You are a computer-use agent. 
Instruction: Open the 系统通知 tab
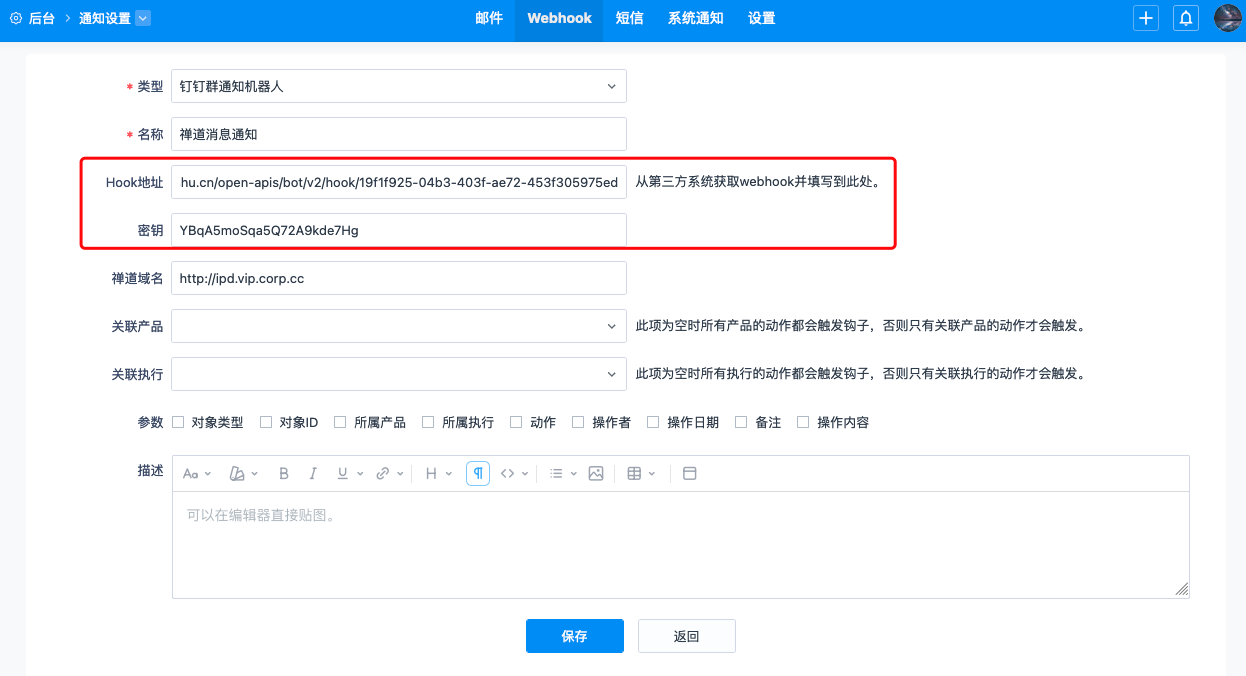click(696, 18)
